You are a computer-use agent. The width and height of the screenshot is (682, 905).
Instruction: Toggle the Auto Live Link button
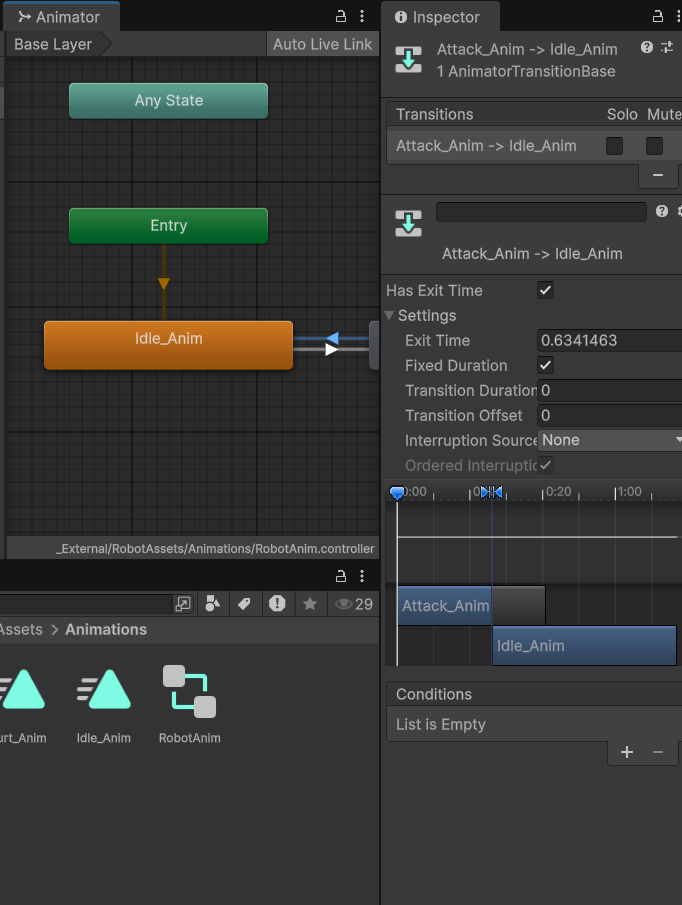pyautogui.click(x=322, y=44)
